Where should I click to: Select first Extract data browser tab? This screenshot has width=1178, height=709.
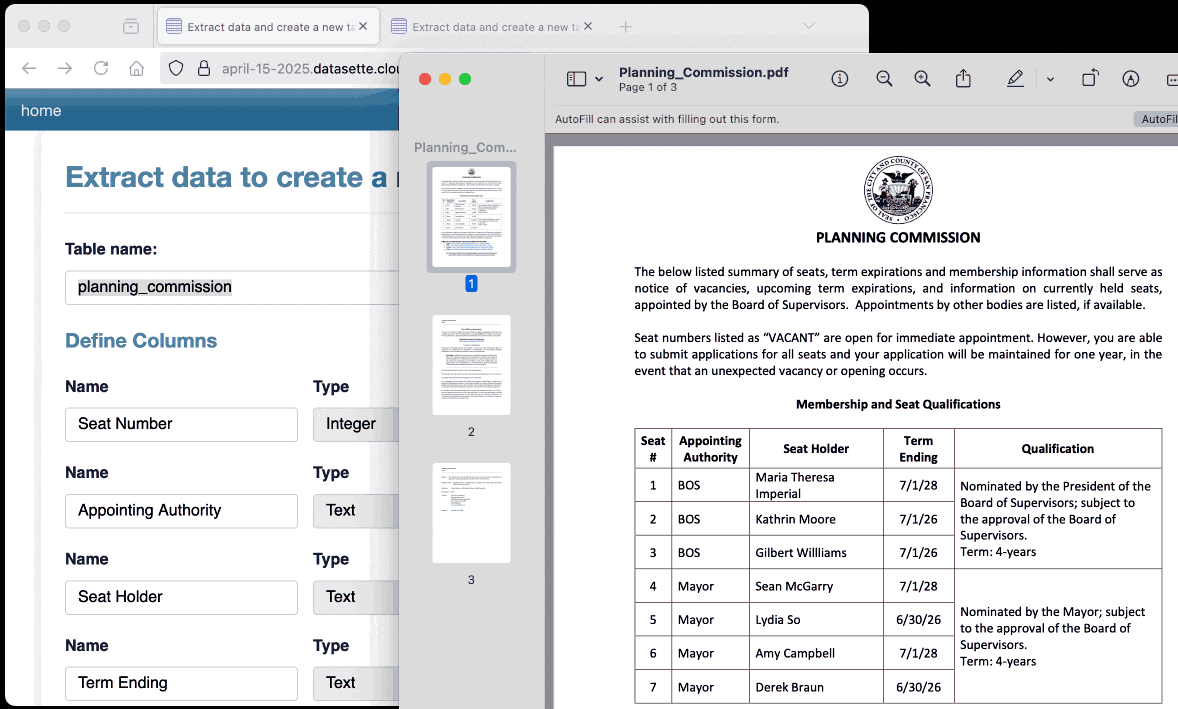point(269,27)
